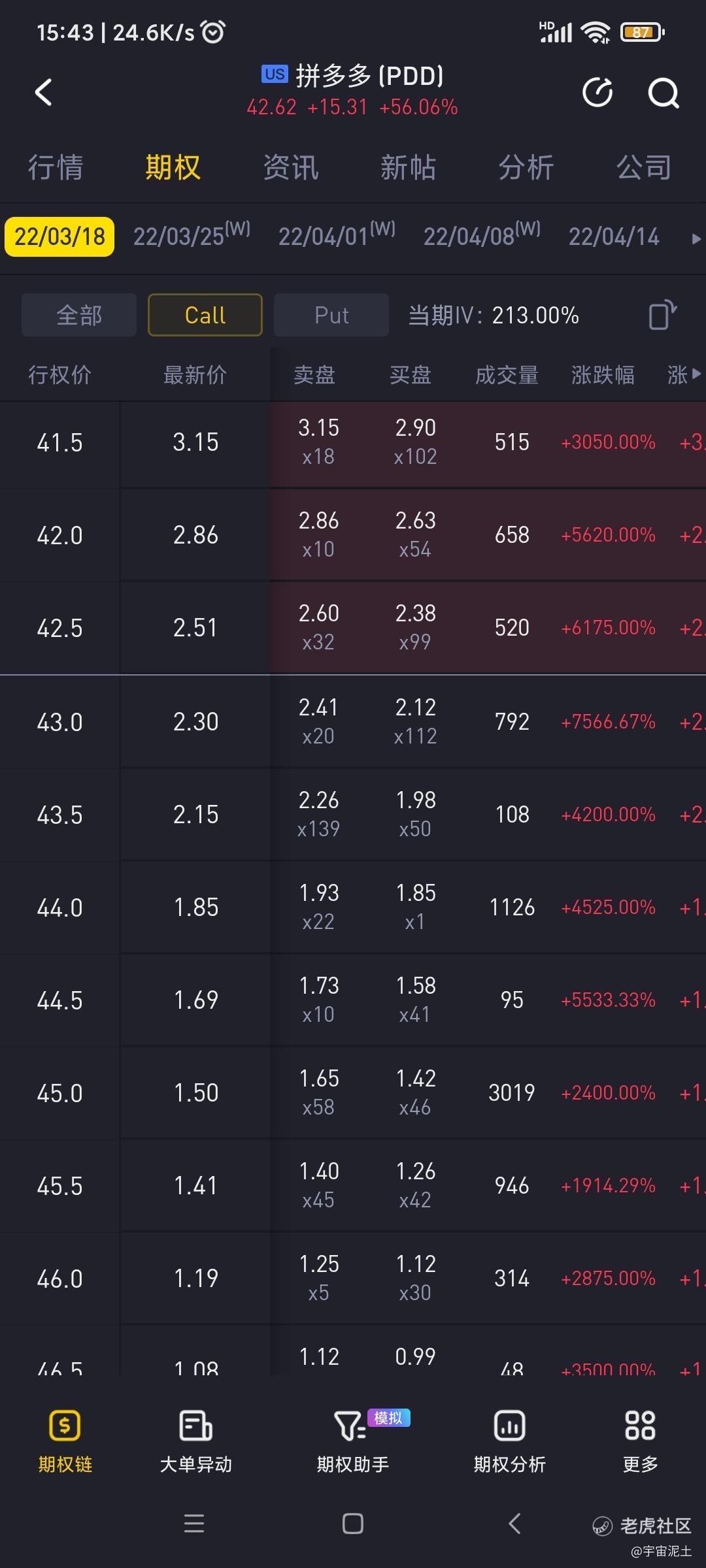Expand more expiry dates with the right arrow
The height and width of the screenshot is (1568, 706).
point(696,238)
